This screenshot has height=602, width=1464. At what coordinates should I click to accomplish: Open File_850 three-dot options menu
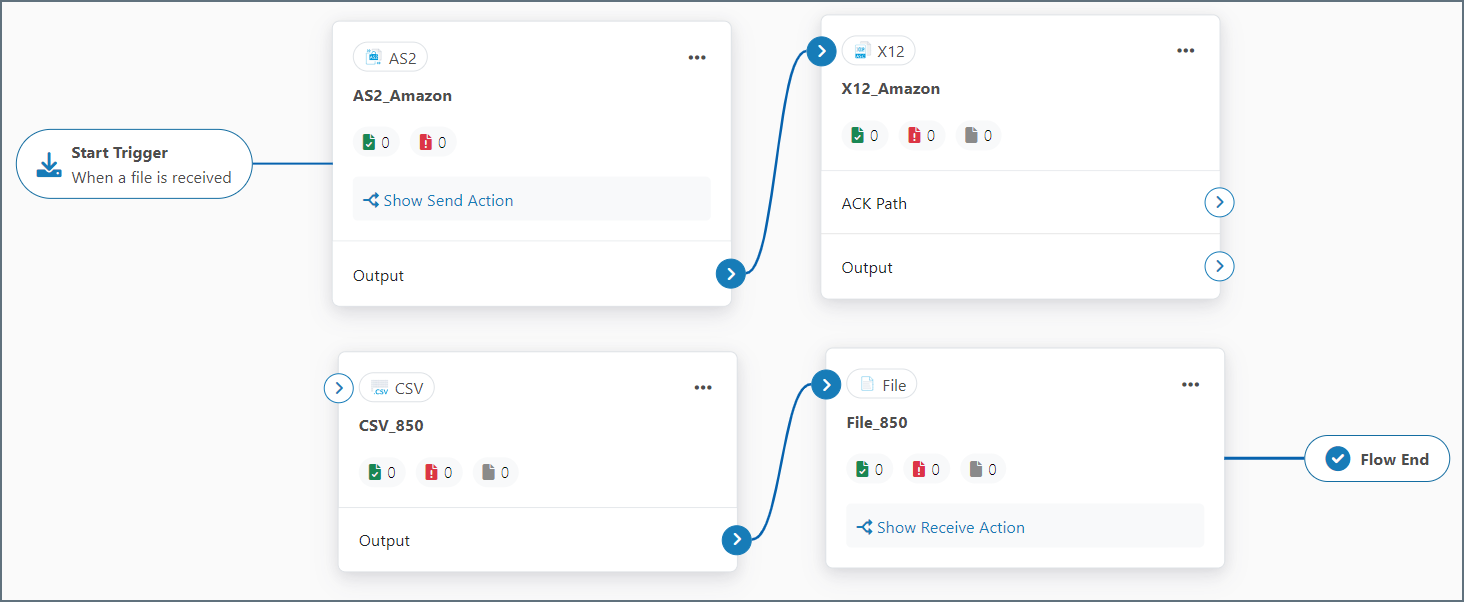click(x=1190, y=384)
